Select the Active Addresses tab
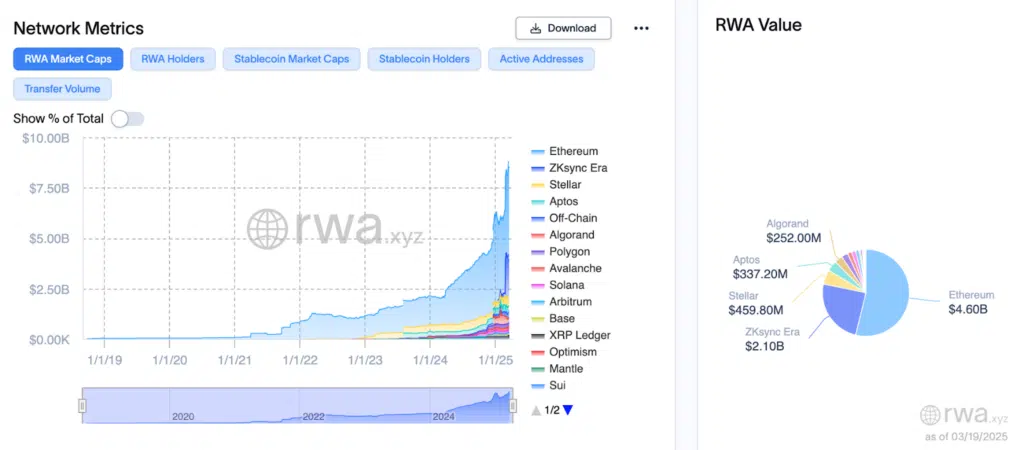 pos(541,59)
